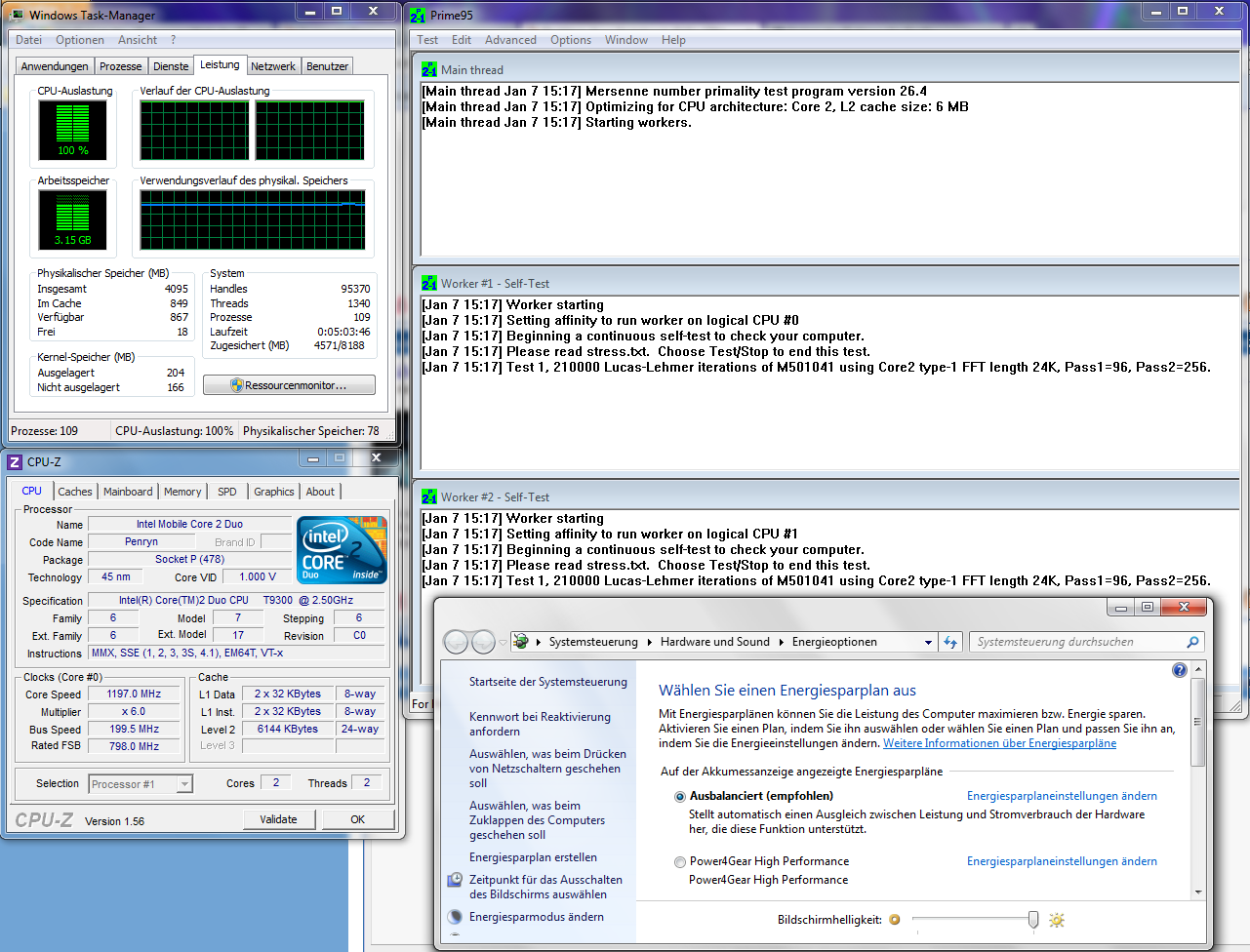Screen dimensions: 1250x952
Task: Click the moon icon beside Energiesparmodus ändern
Action: (x=455, y=917)
